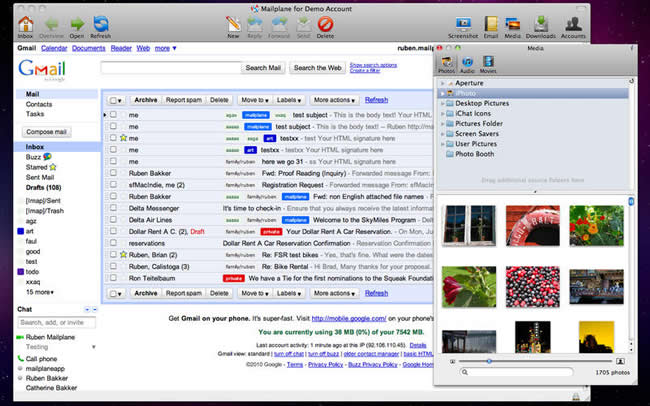The width and height of the screenshot is (650, 406).
Task: Open the More actions dropdown
Action: [334, 100]
